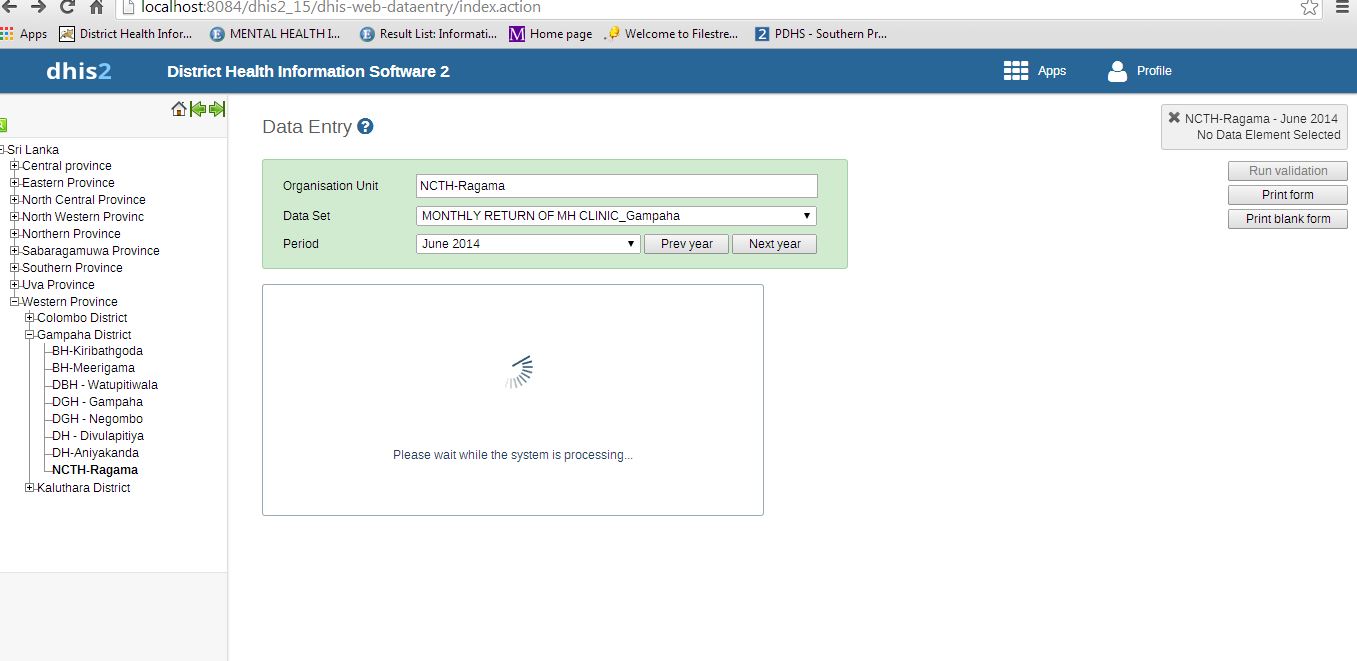Select DBH - Watupitiwala in tree
This screenshot has width=1357, height=661.
pyautogui.click(x=105, y=385)
